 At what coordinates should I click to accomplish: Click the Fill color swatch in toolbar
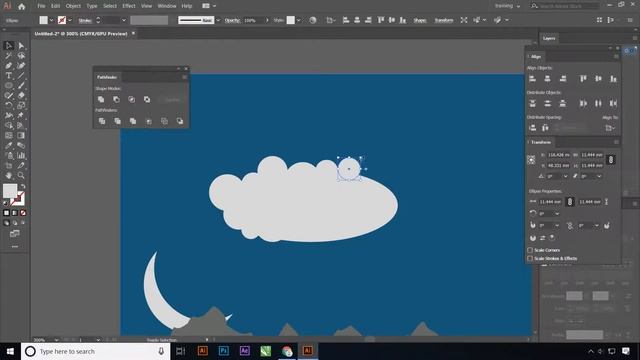click(x=10, y=191)
